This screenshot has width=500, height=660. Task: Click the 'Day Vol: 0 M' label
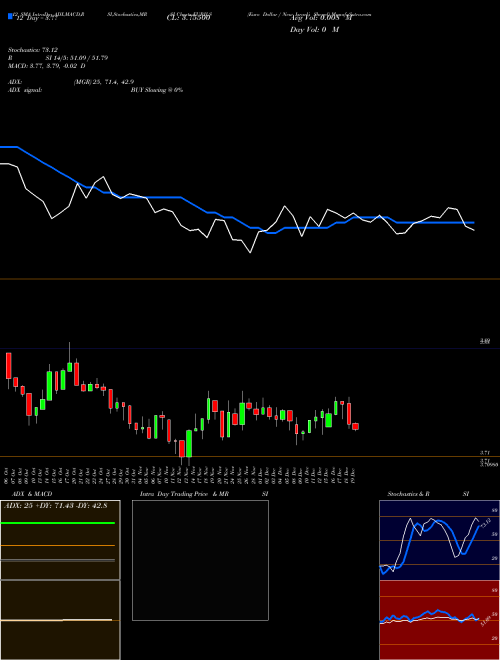(314, 30)
